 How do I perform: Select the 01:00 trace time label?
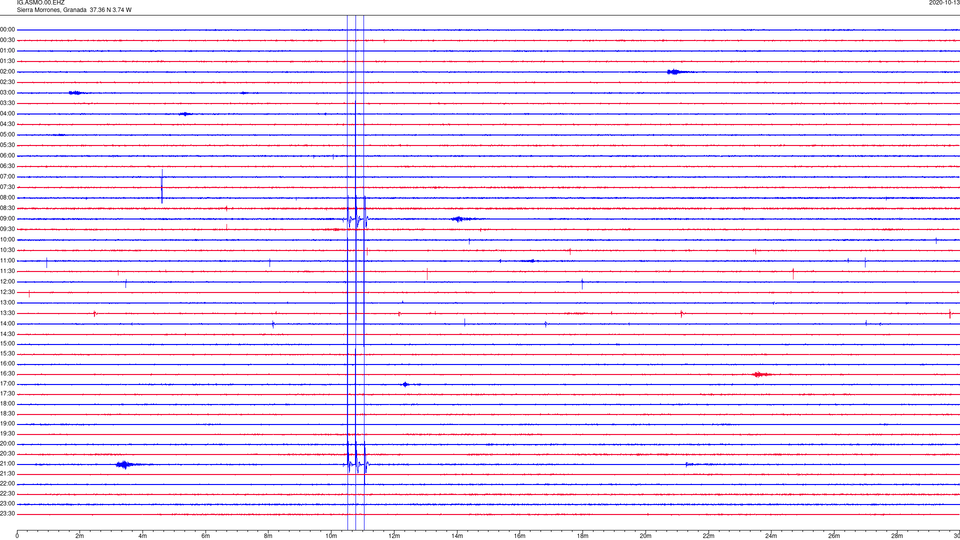coord(8,50)
